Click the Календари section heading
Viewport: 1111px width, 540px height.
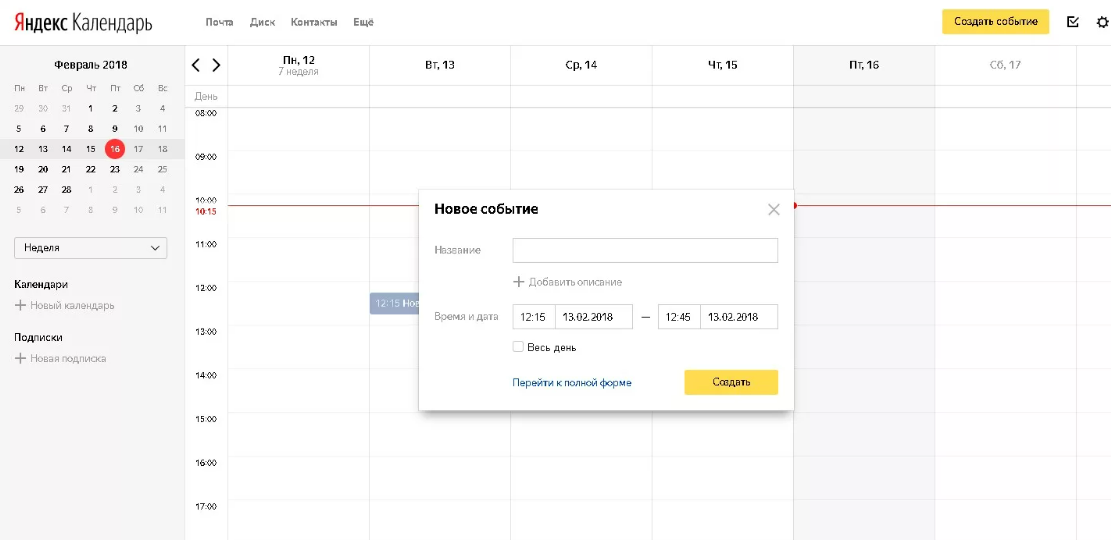tap(41, 284)
